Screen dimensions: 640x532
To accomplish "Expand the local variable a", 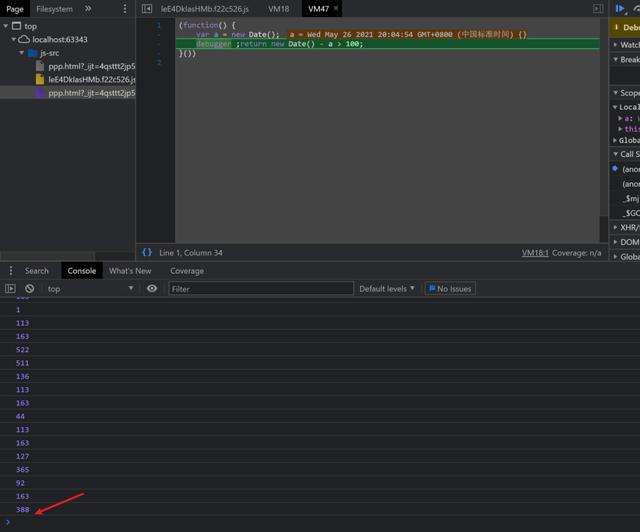I will (620, 118).
